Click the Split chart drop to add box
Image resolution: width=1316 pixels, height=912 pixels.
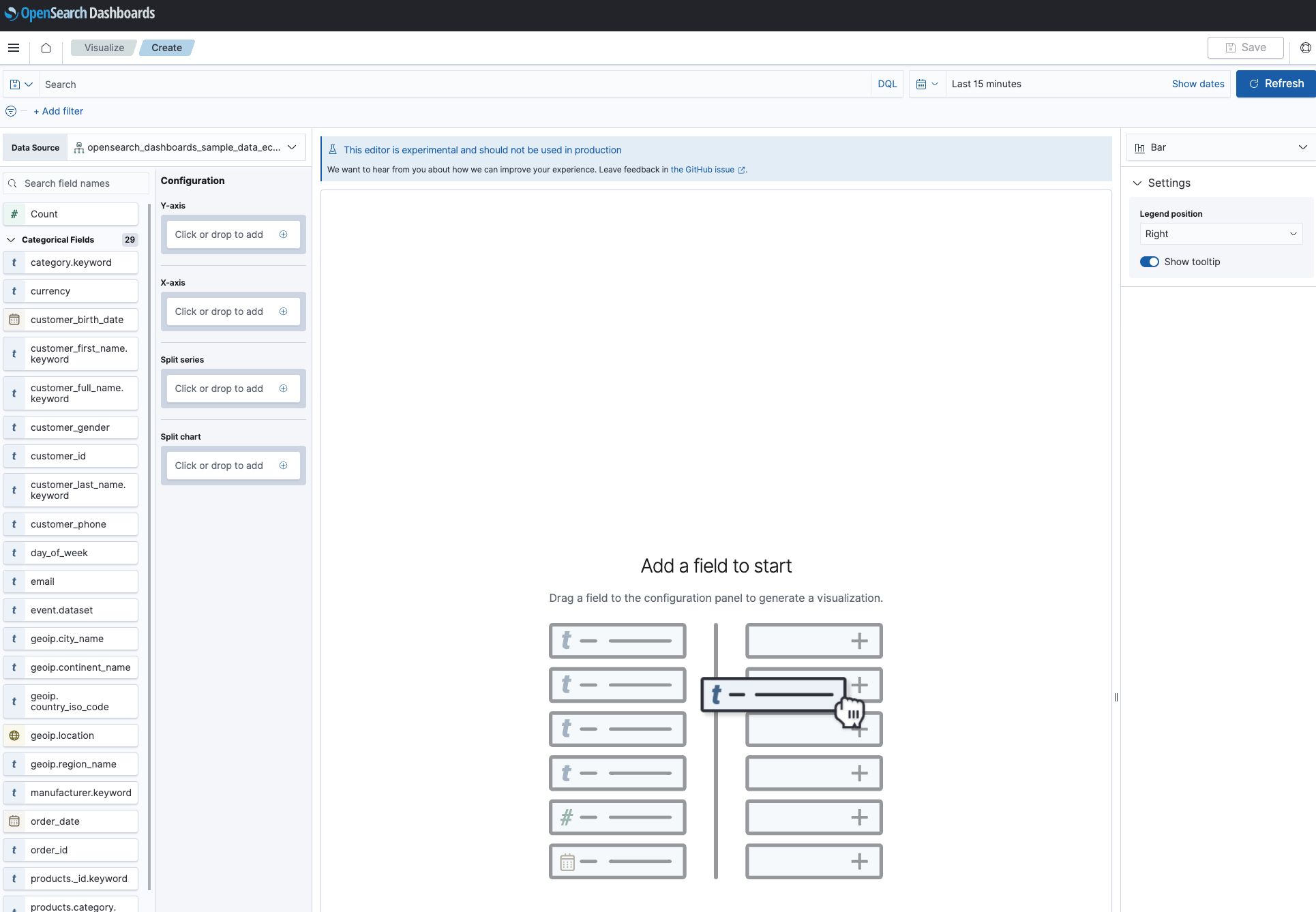tap(233, 466)
